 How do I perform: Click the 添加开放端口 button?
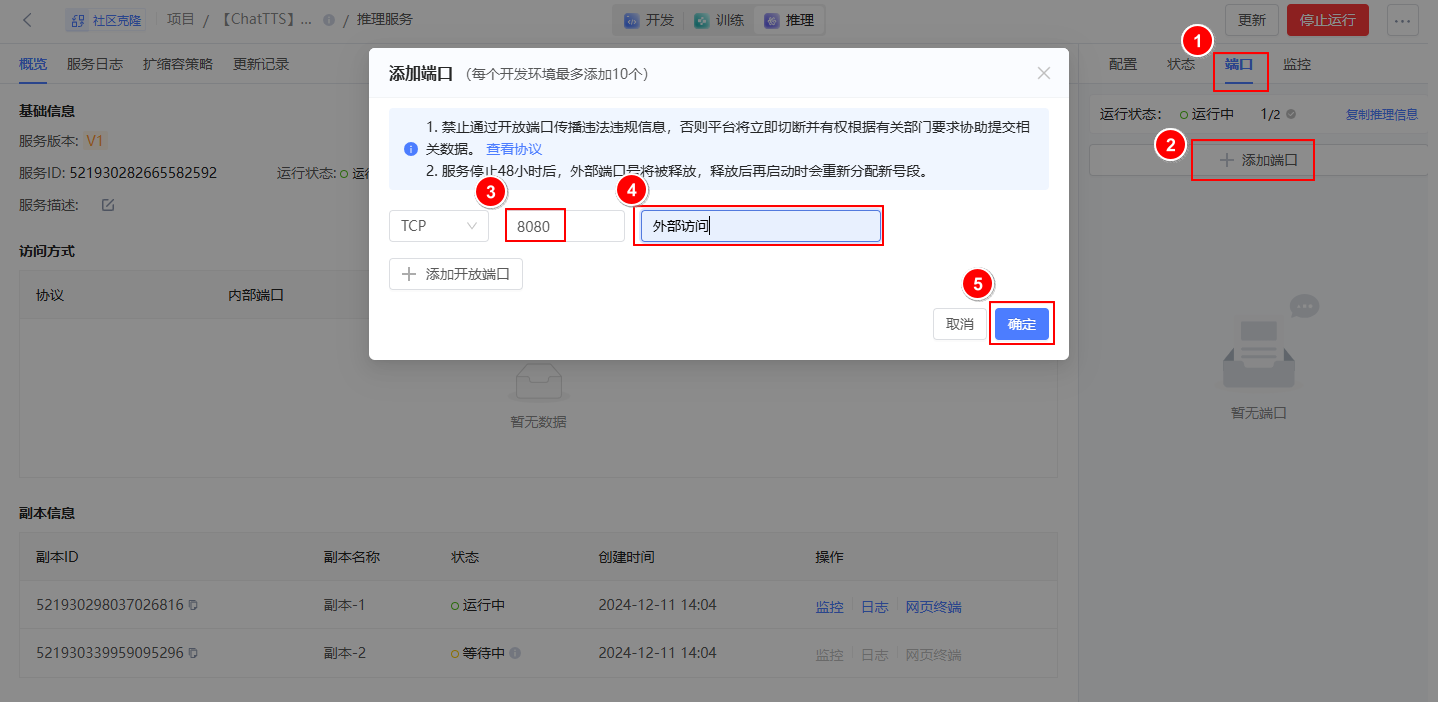click(x=456, y=274)
